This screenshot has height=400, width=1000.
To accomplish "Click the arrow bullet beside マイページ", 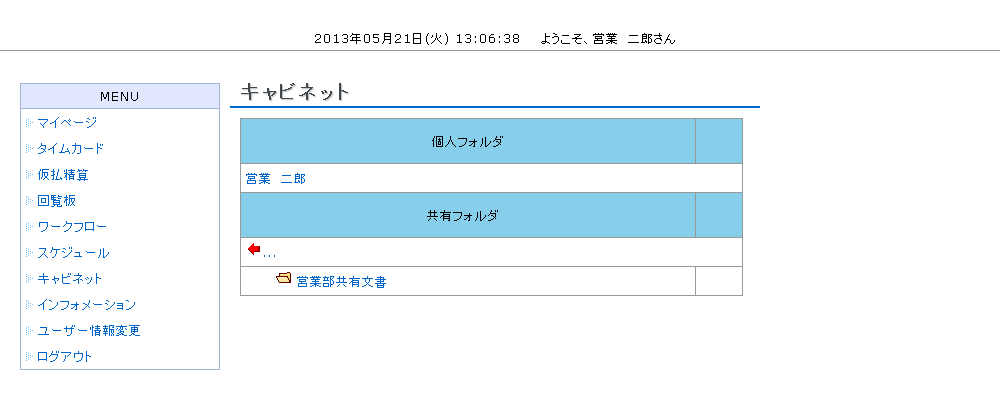I will click(x=29, y=122).
